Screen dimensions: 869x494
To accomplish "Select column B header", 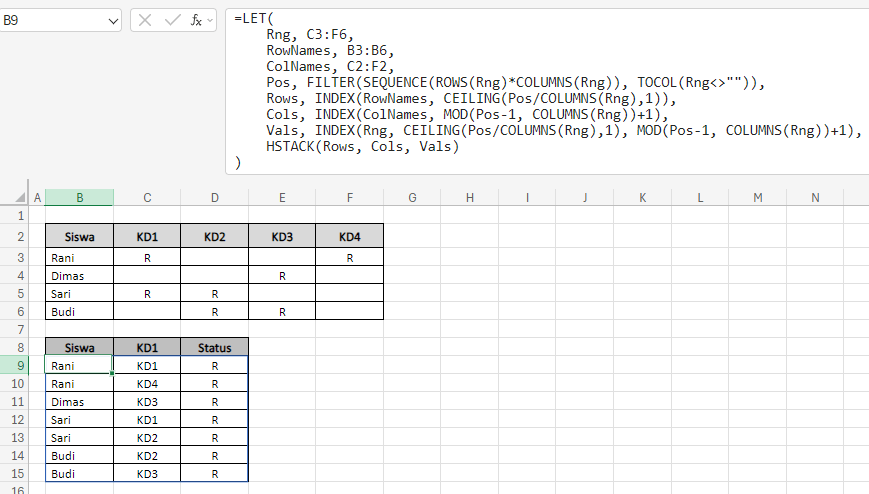I will [x=79, y=198].
